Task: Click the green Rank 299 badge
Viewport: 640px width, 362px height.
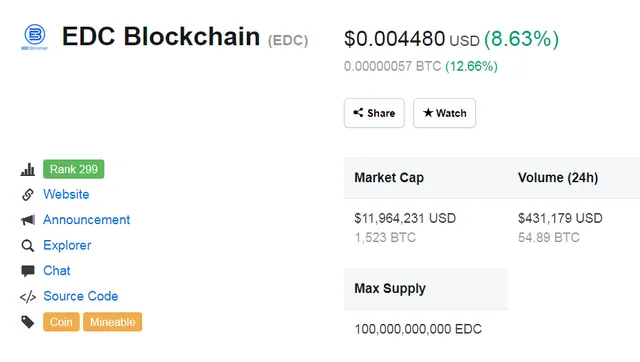Action: [74, 169]
